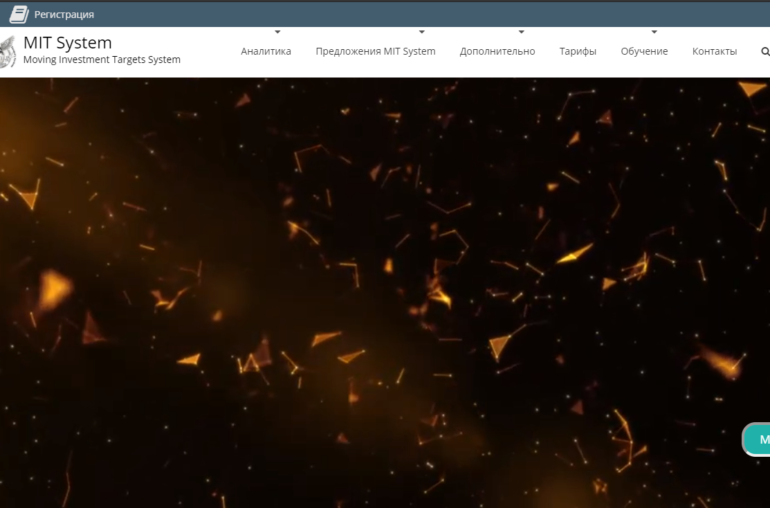Open the Аналитика menu item
This screenshot has height=508, width=770.
tap(266, 51)
